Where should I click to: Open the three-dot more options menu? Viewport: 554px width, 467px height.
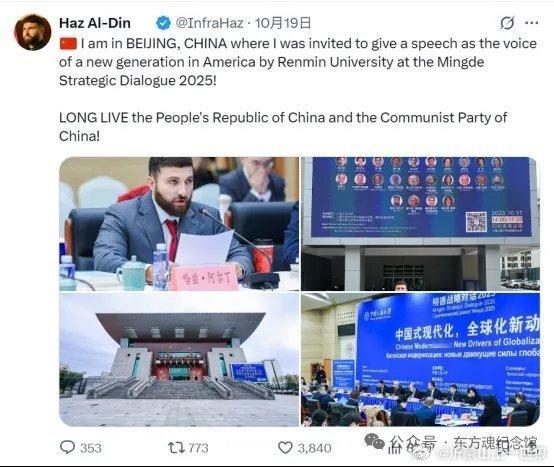point(531,23)
